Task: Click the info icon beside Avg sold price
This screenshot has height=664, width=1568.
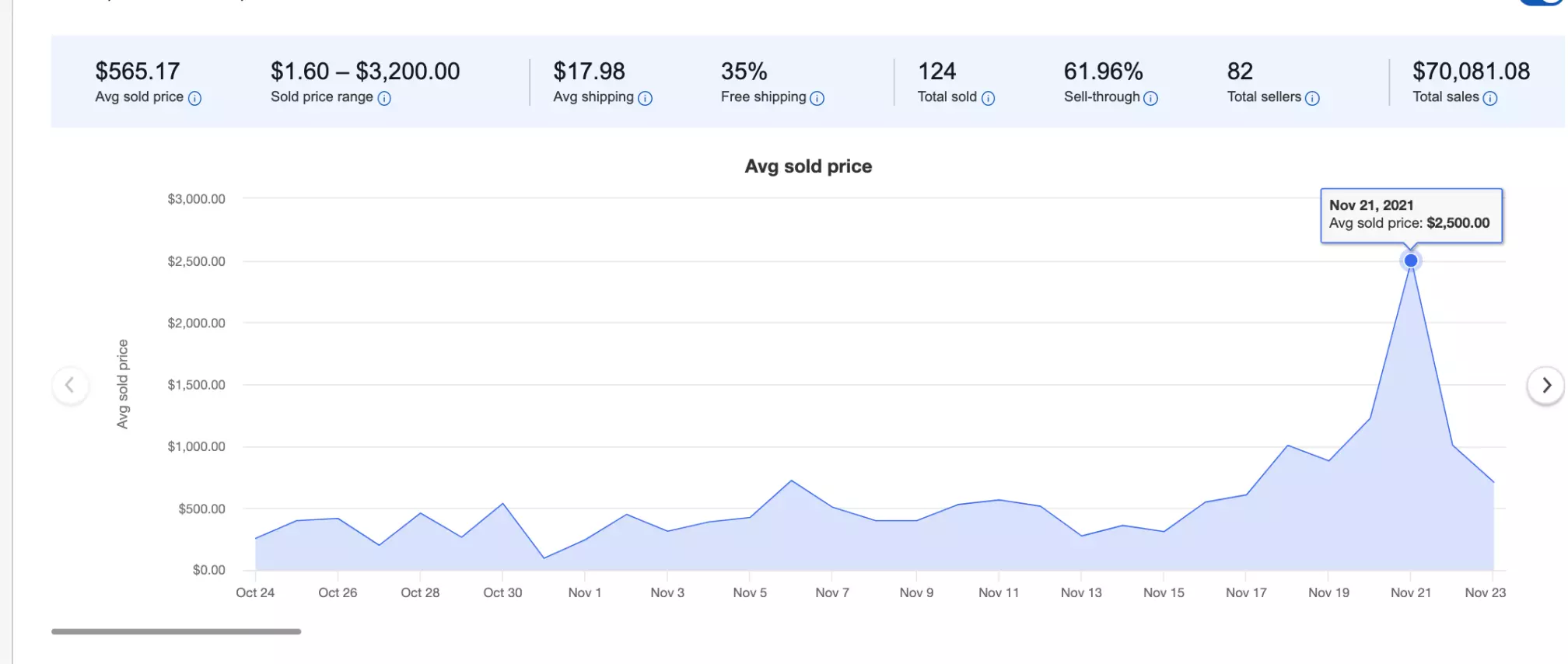Action: pos(194,98)
